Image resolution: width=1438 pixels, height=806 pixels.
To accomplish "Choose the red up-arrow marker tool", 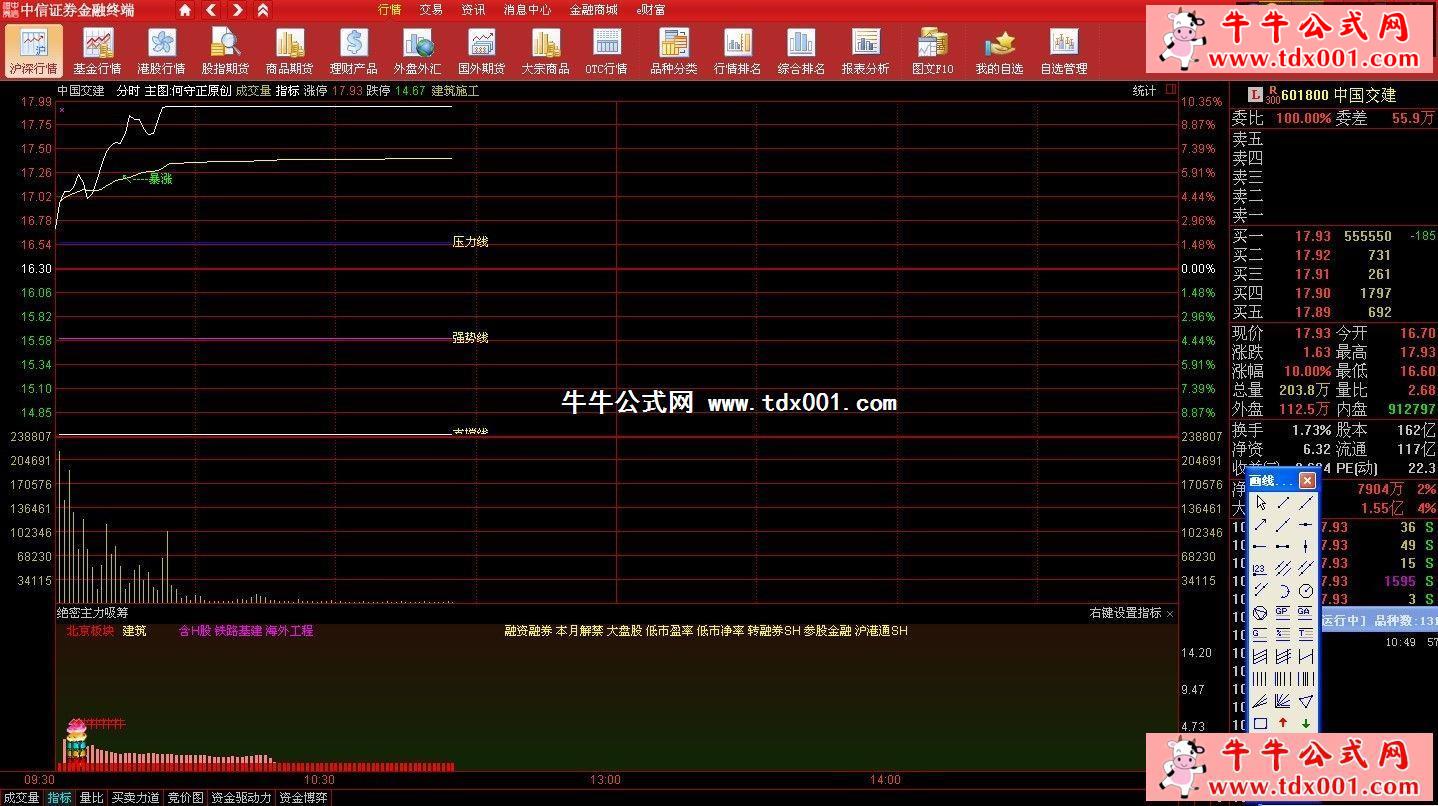I will pyautogui.click(x=1283, y=723).
